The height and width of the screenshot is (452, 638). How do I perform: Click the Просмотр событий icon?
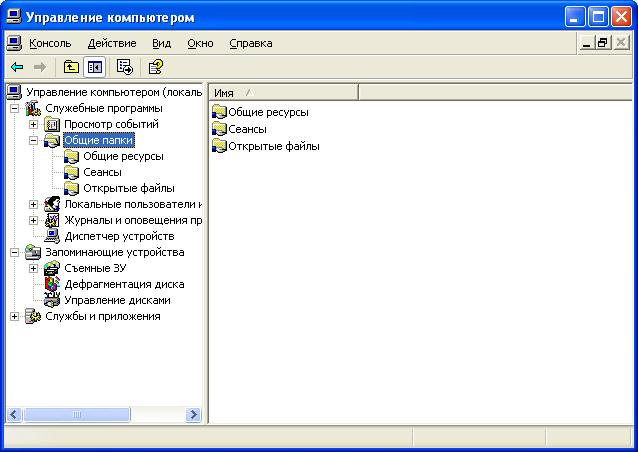52,124
